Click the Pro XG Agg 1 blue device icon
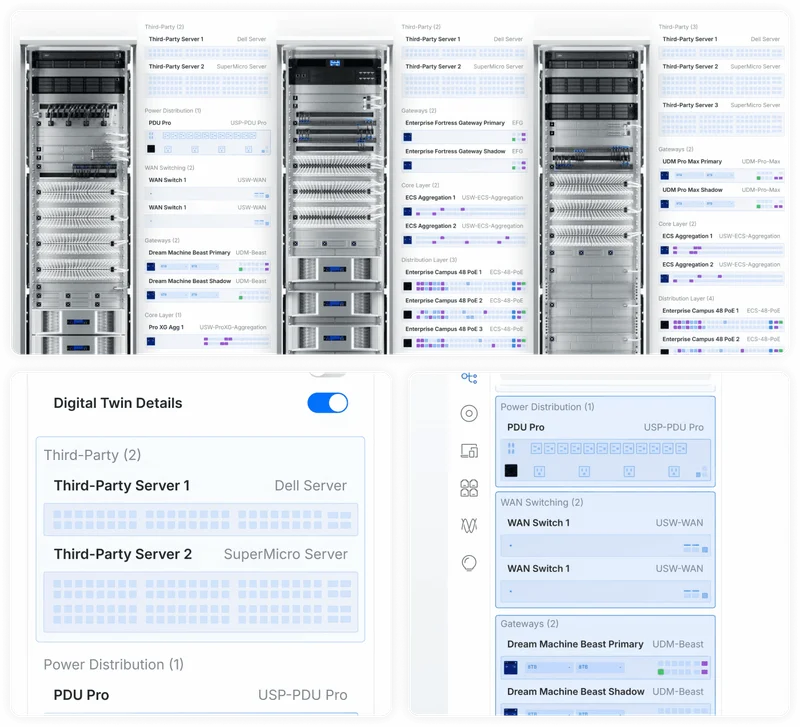 151,341
